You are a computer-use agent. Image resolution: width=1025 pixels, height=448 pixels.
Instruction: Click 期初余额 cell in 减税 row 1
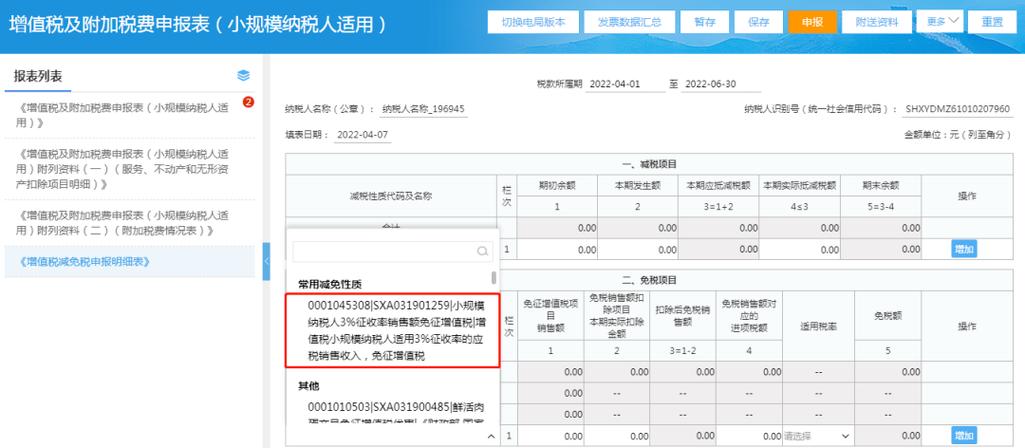tap(557, 249)
